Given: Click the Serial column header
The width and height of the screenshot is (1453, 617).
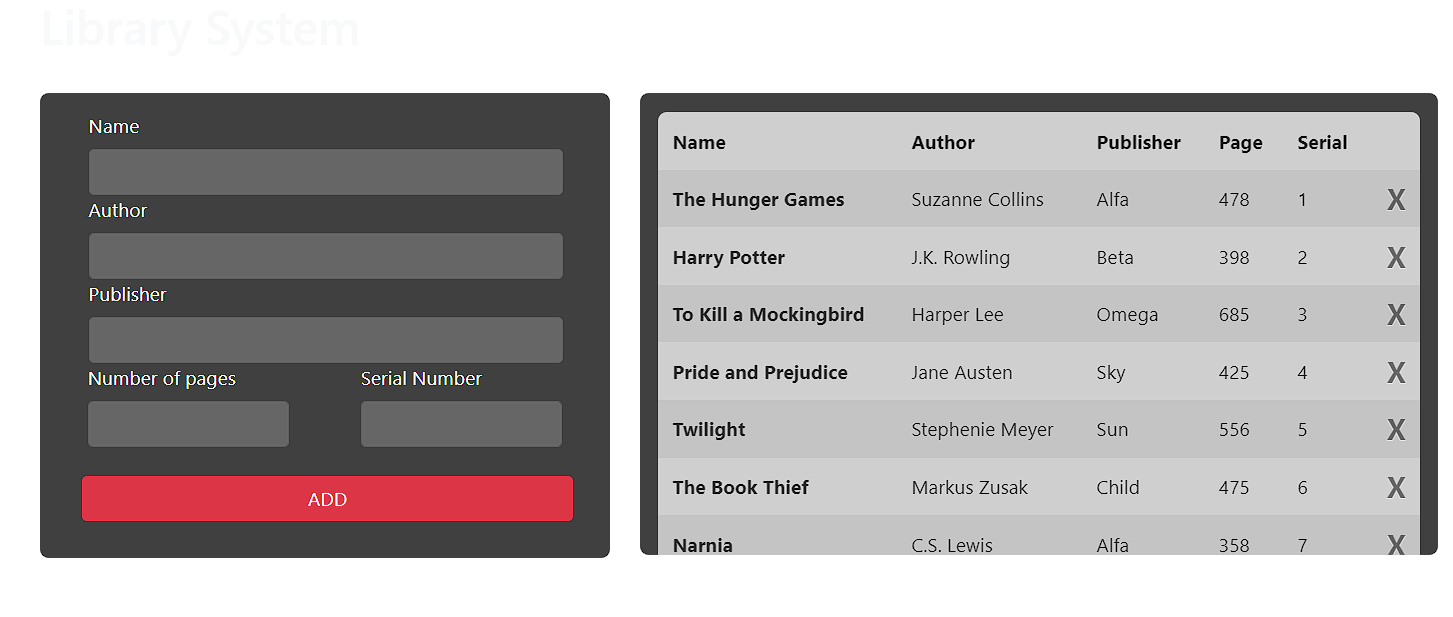Looking at the screenshot, I should [1322, 142].
